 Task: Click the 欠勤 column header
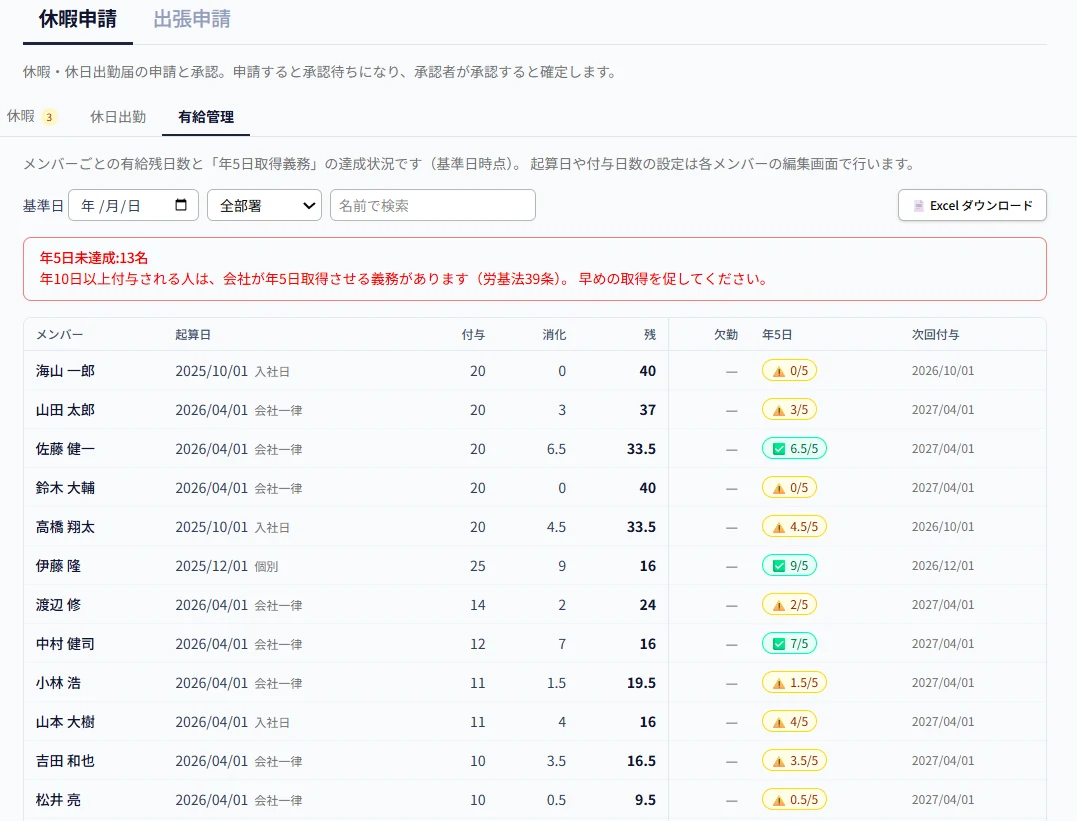click(x=726, y=335)
